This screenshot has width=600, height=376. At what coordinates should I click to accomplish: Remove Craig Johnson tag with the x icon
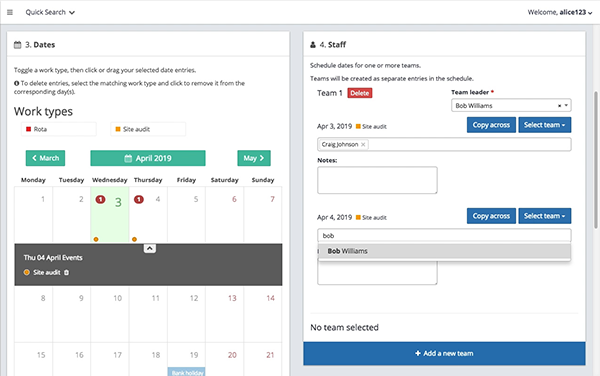tap(363, 144)
